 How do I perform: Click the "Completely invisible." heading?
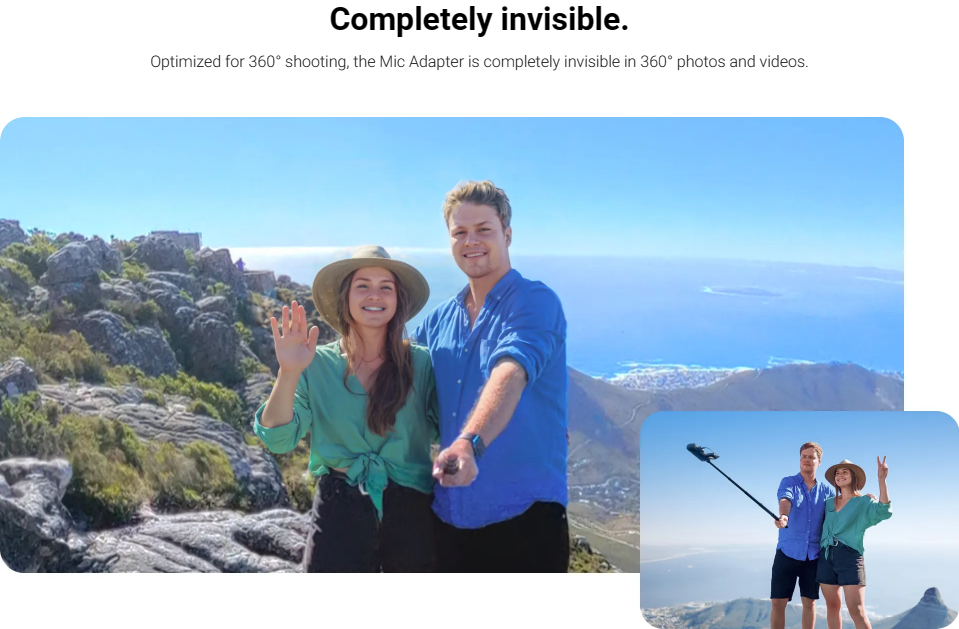coord(479,20)
